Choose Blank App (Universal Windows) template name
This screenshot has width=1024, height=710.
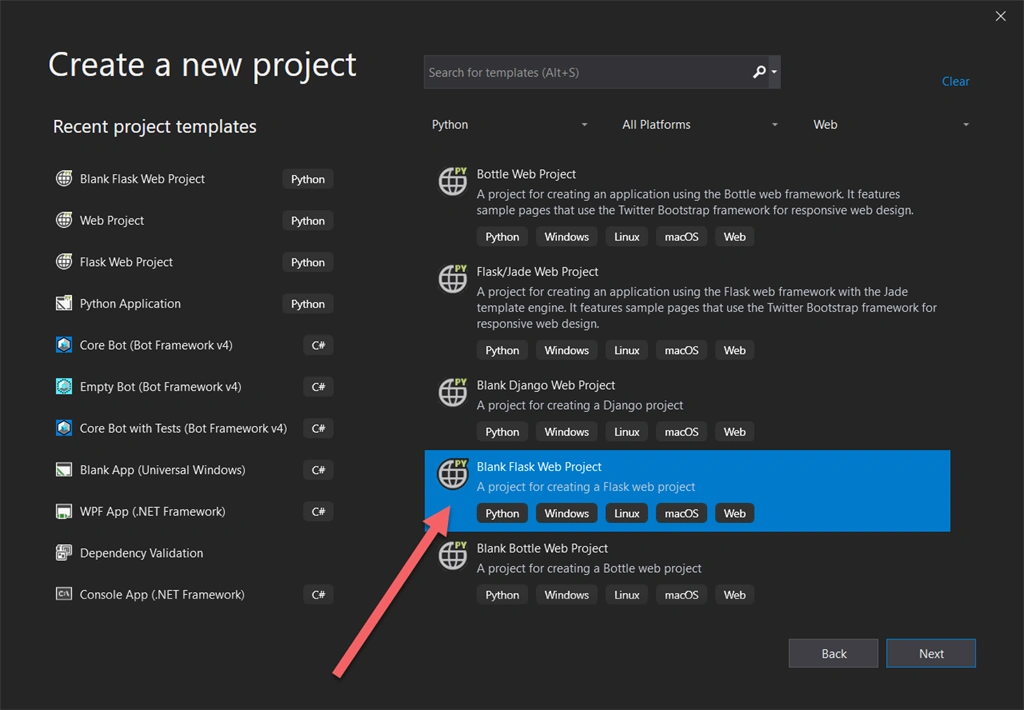point(163,470)
